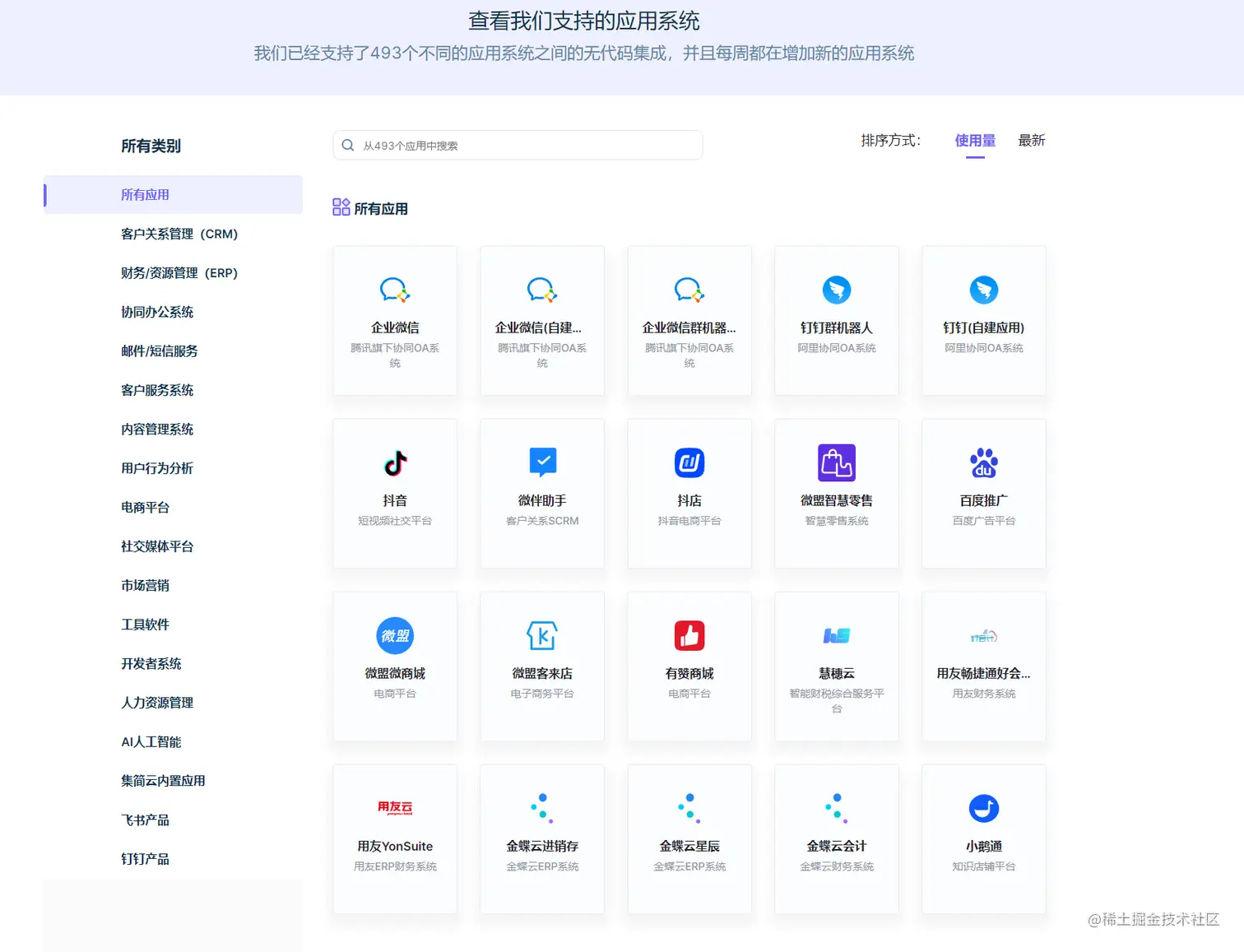Select the 协同办公系统 category
Viewport: 1244px width, 952px height.
[157, 312]
